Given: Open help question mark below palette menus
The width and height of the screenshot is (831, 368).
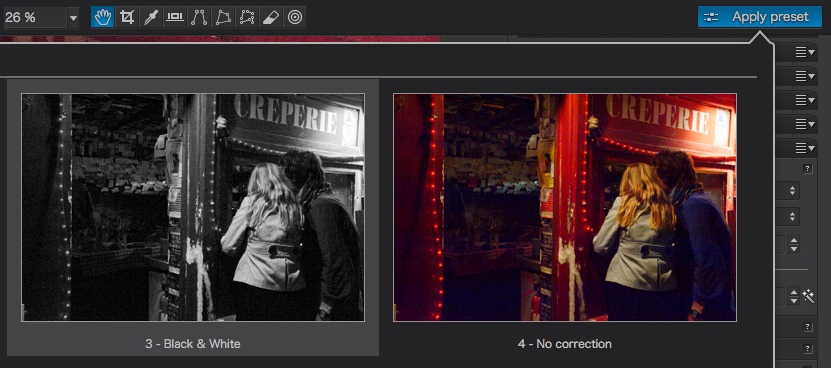Looking at the screenshot, I should point(808,169).
